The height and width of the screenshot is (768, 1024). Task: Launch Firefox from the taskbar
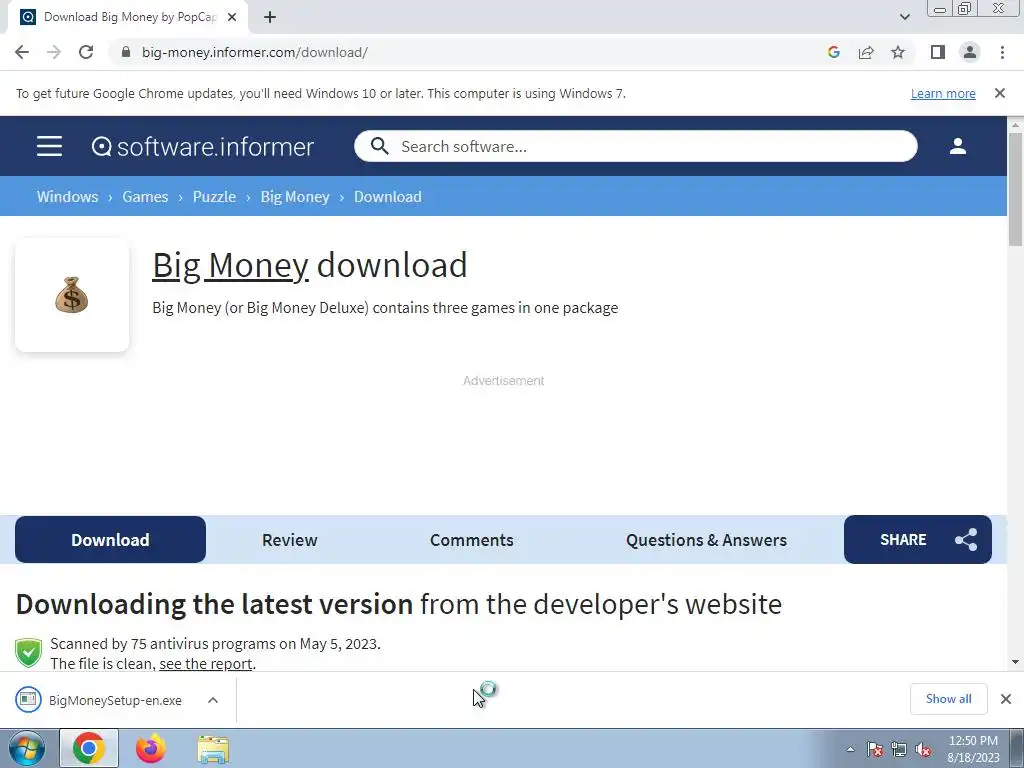pos(151,748)
